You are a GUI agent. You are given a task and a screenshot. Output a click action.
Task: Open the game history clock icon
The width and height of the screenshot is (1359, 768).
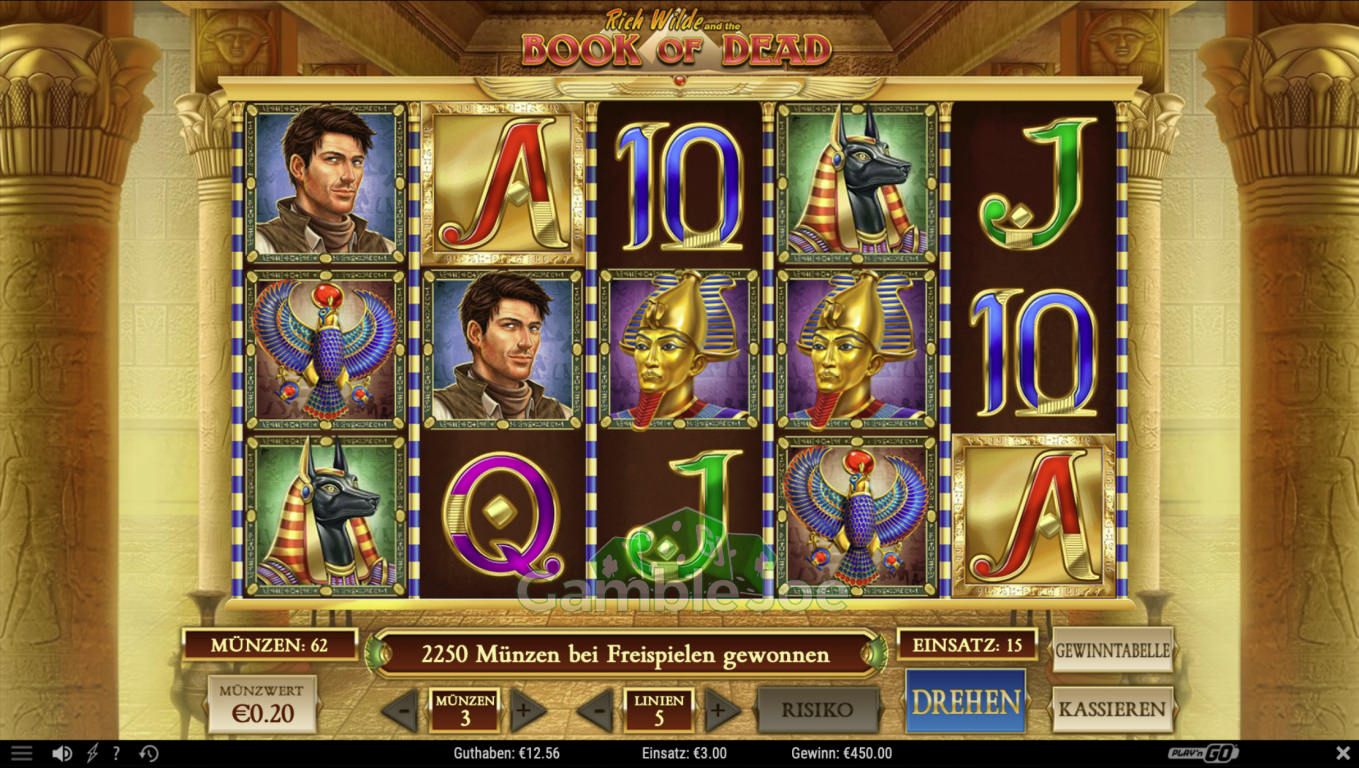click(x=148, y=753)
